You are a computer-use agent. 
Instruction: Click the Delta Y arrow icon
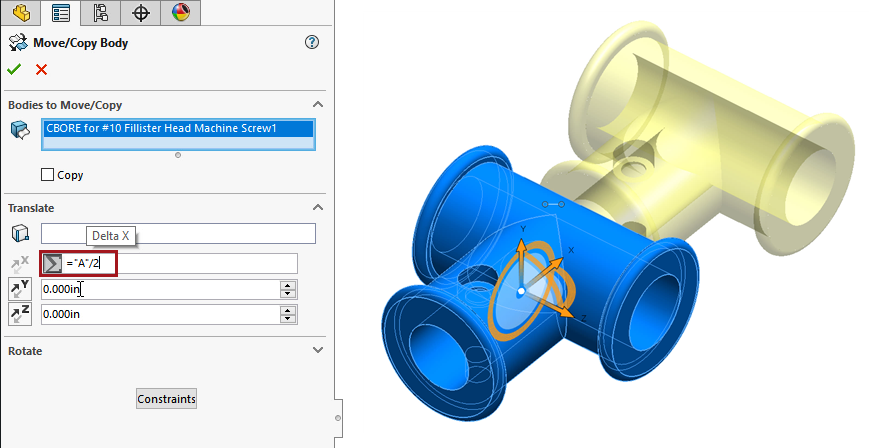pos(19,289)
